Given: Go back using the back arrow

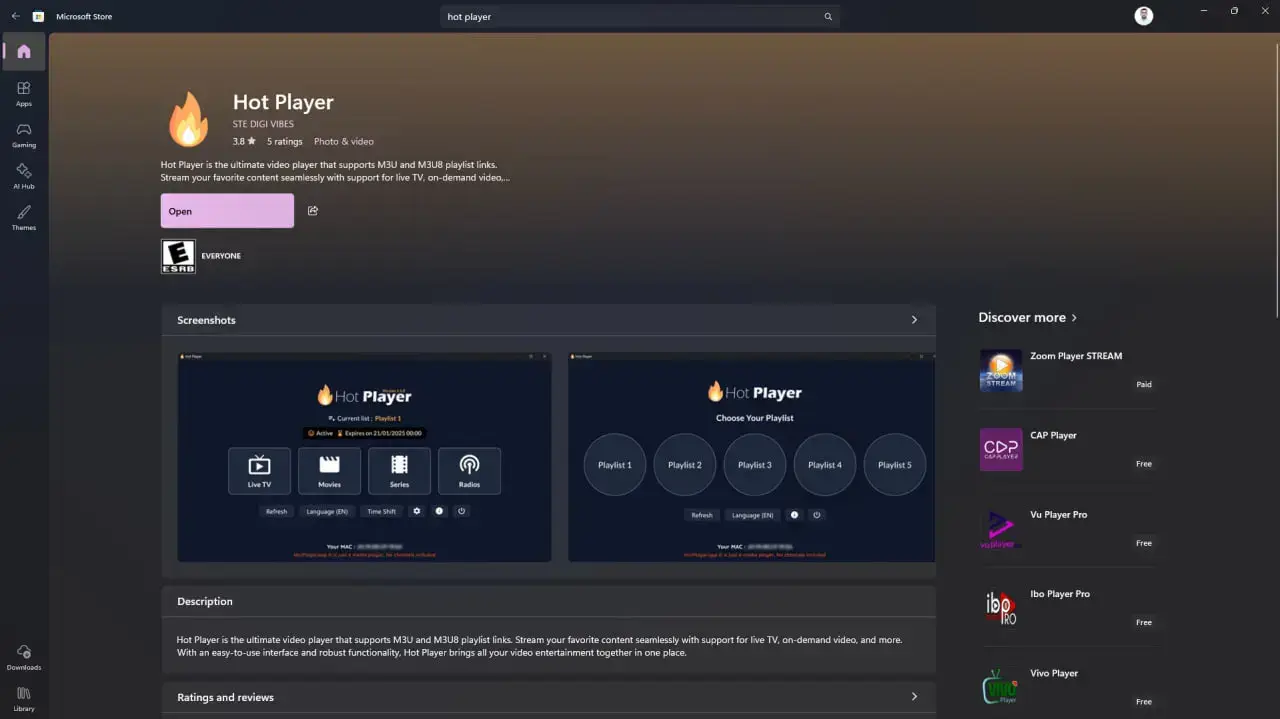Looking at the screenshot, I should coord(15,16).
